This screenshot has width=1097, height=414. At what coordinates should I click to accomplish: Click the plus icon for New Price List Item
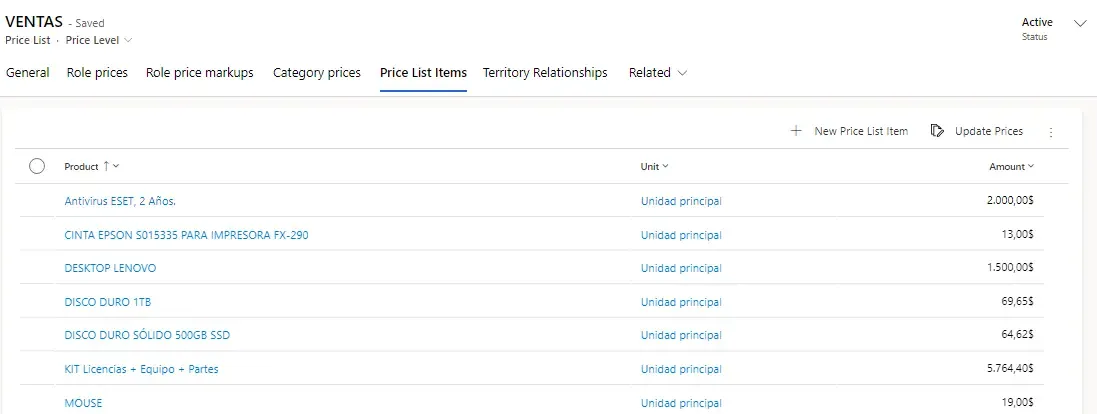click(x=796, y=131)
